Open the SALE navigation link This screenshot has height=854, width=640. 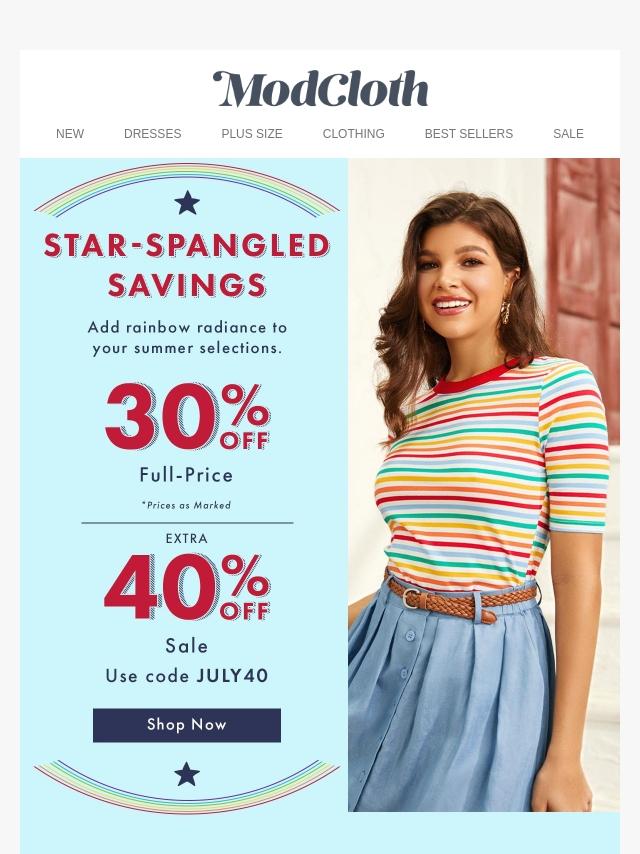click(x=568, y=133)
